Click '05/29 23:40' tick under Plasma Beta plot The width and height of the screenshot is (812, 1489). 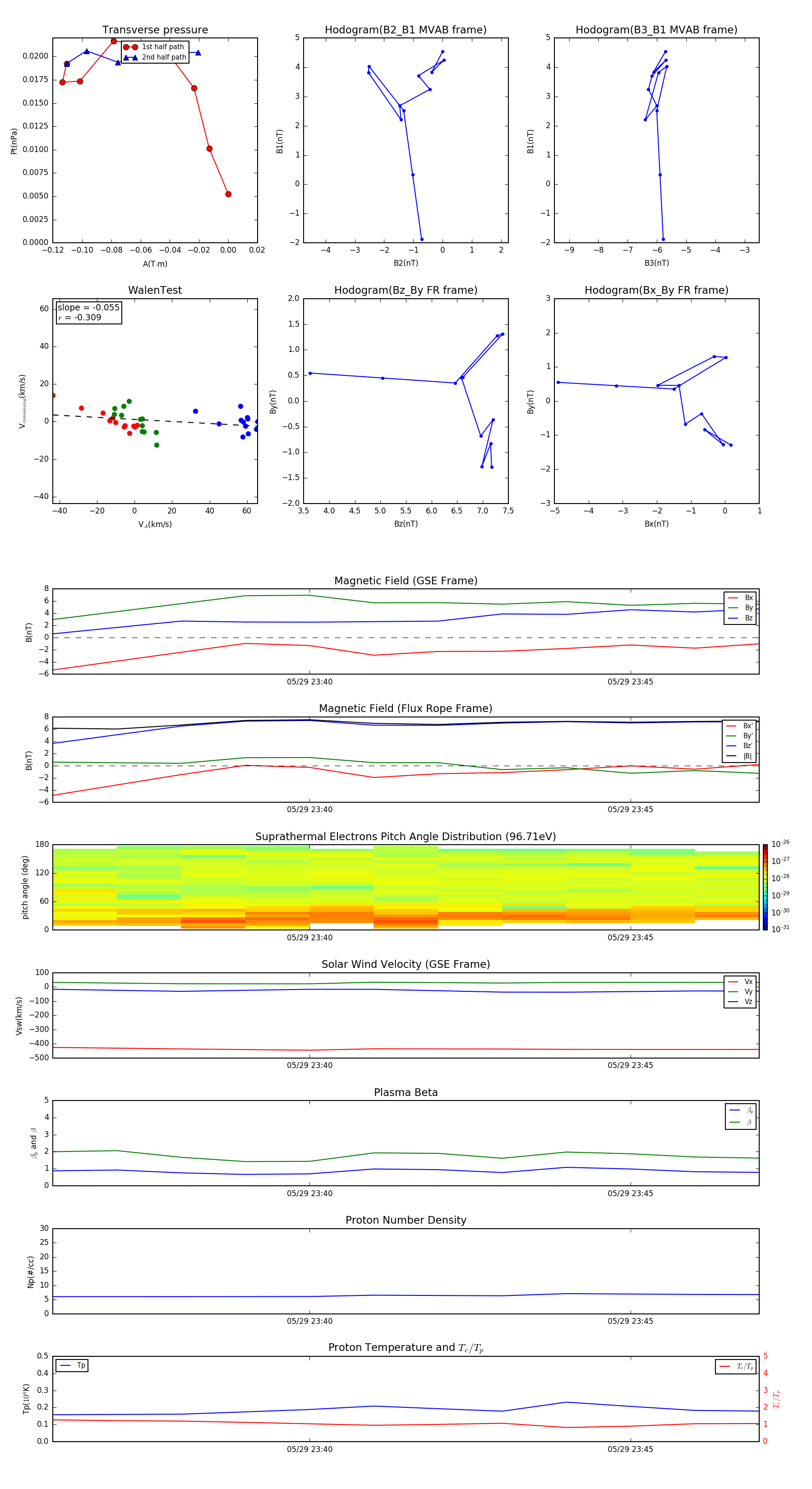pyautogui.click(x=310, y=1193)
